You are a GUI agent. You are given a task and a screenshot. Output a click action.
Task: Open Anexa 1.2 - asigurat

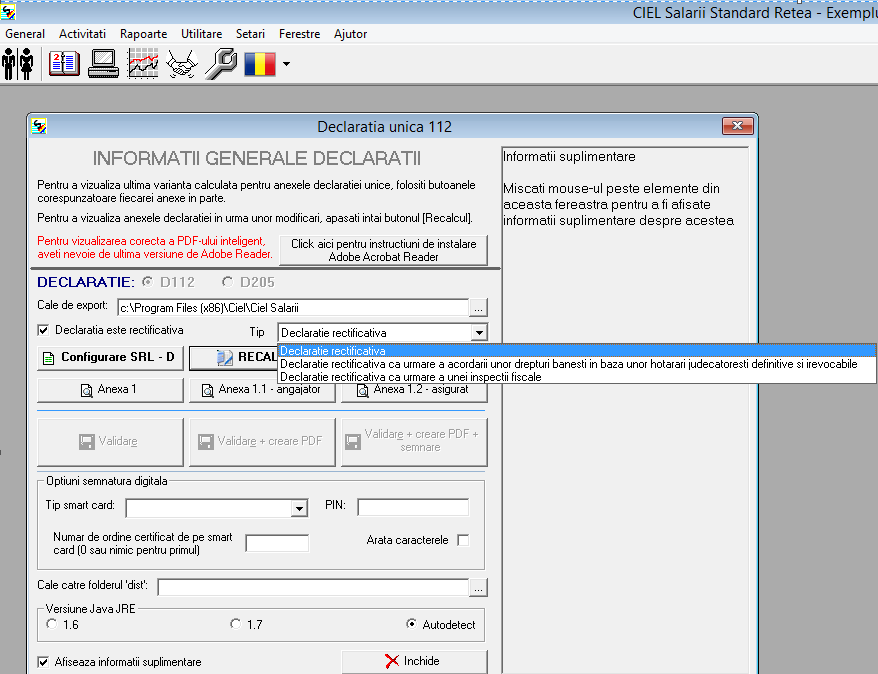coord(414,391)
